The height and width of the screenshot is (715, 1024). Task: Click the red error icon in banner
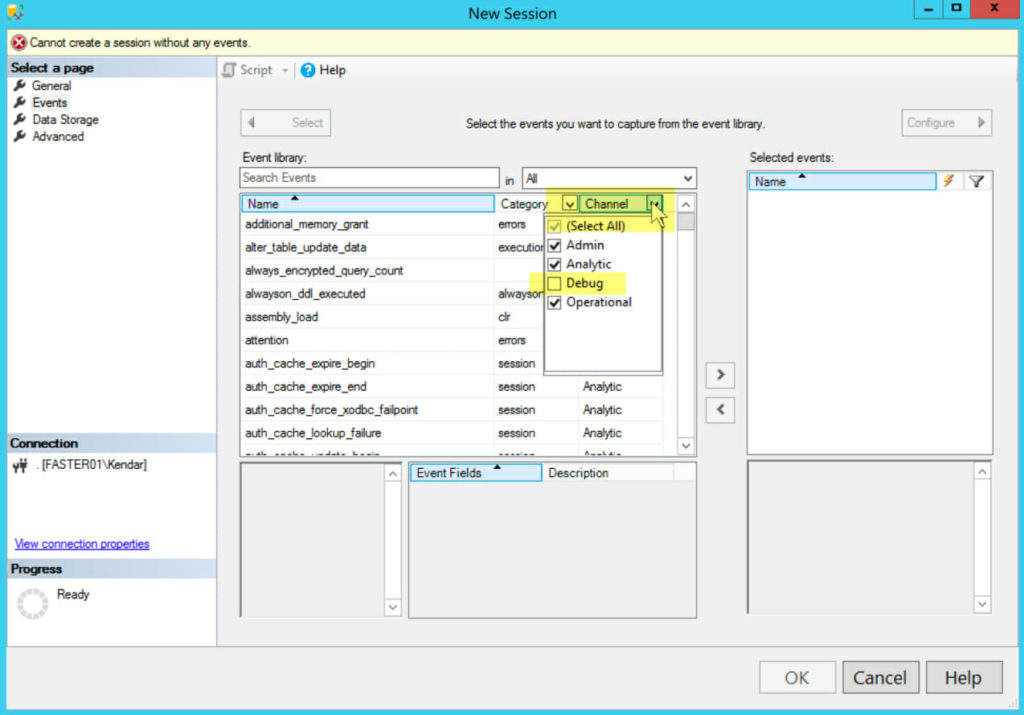[x=18, y=43]
